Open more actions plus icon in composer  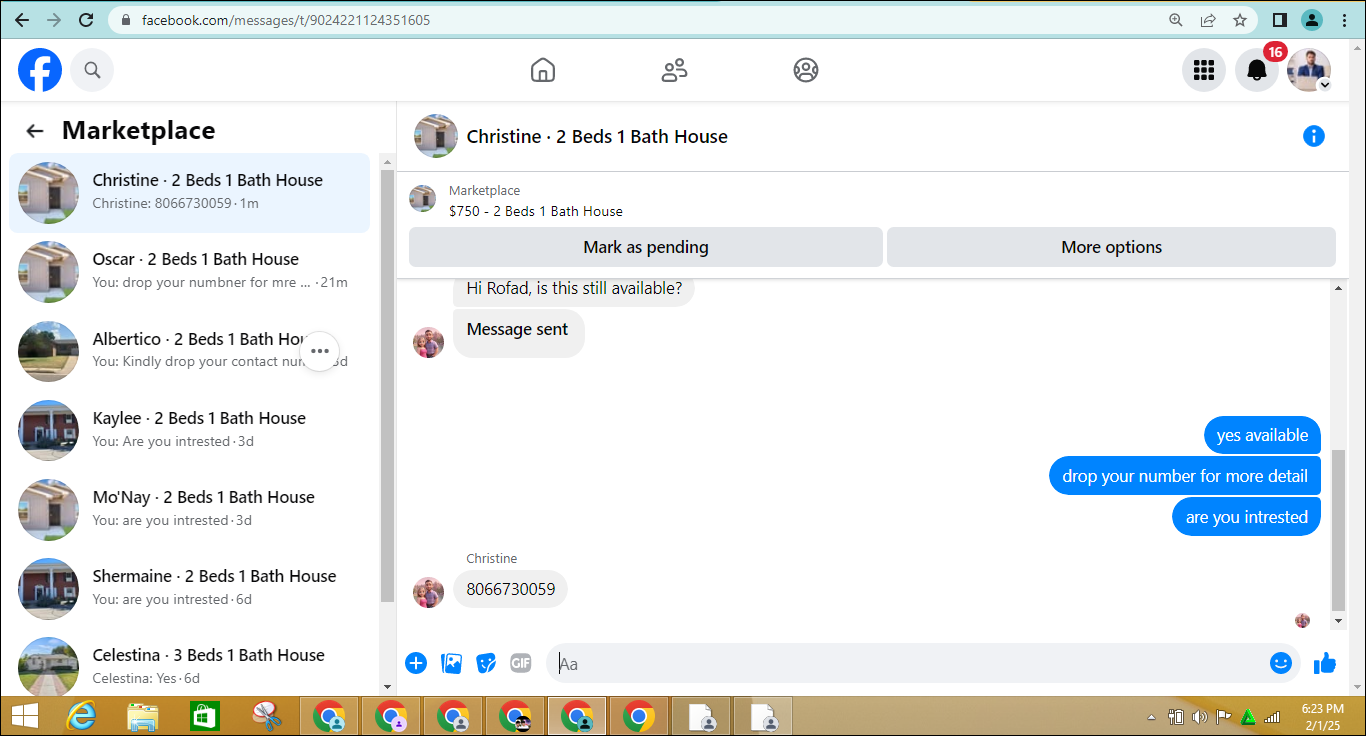coord(416,663)
